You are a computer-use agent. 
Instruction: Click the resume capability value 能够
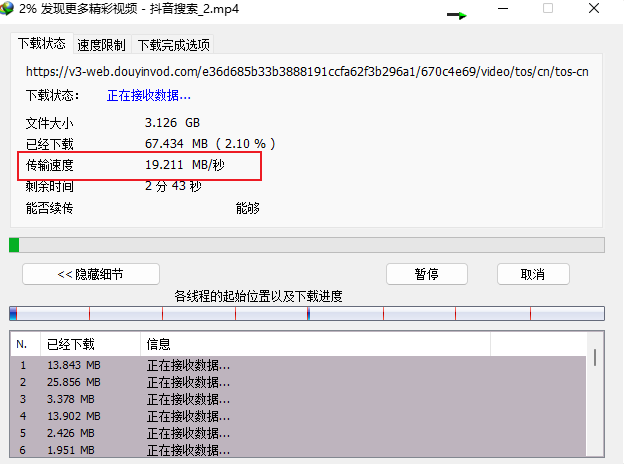(x=248, y=208)
